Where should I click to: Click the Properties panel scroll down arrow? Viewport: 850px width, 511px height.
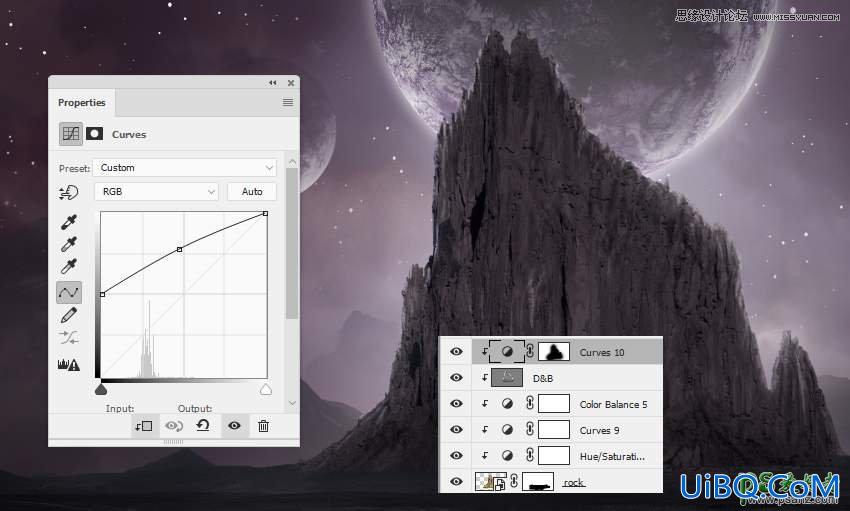[x=292, y=403]
